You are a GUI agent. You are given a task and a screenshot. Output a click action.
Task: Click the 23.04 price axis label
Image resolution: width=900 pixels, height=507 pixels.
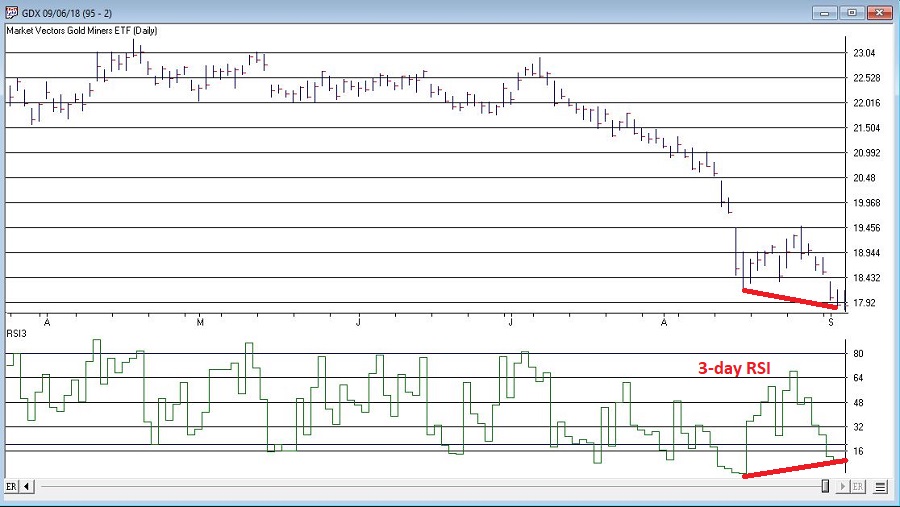pyautogui.click(x=864, y=53)
